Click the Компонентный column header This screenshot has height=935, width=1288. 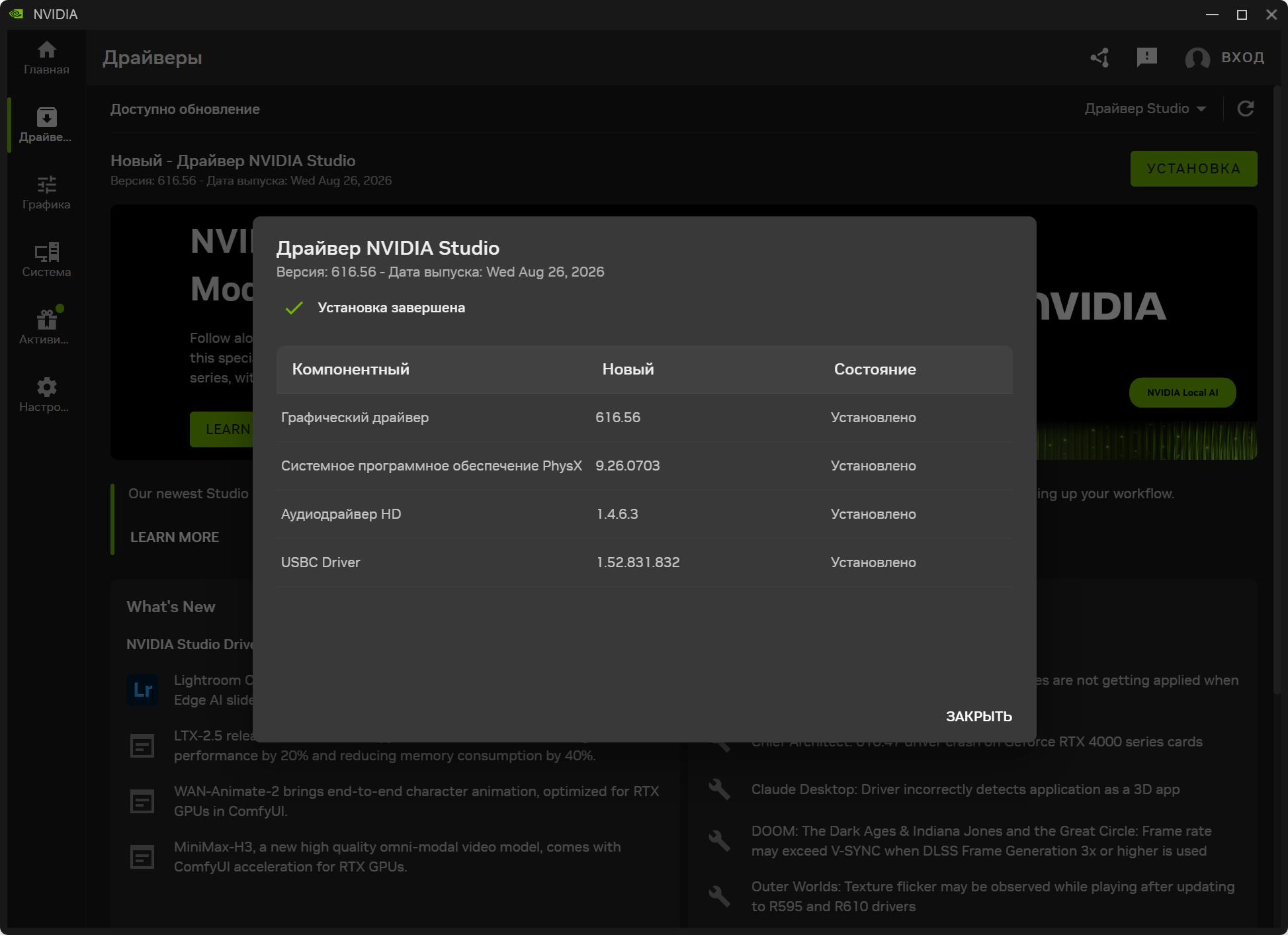tap(351, 369)
